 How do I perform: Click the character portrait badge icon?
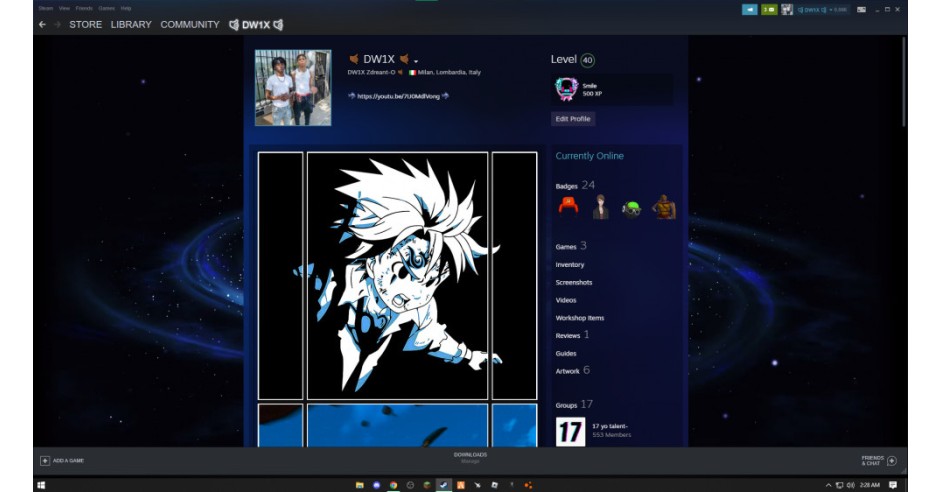600,207
